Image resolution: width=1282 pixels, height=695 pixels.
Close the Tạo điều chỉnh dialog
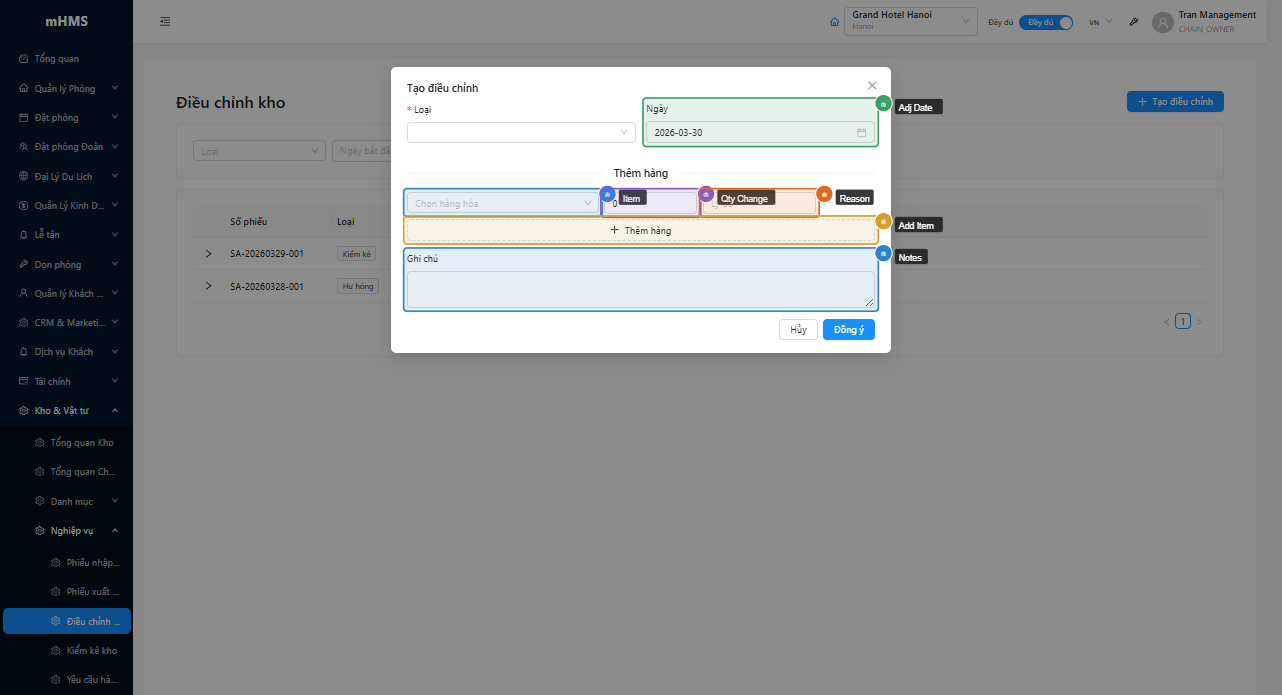click(x=872, y=86)
